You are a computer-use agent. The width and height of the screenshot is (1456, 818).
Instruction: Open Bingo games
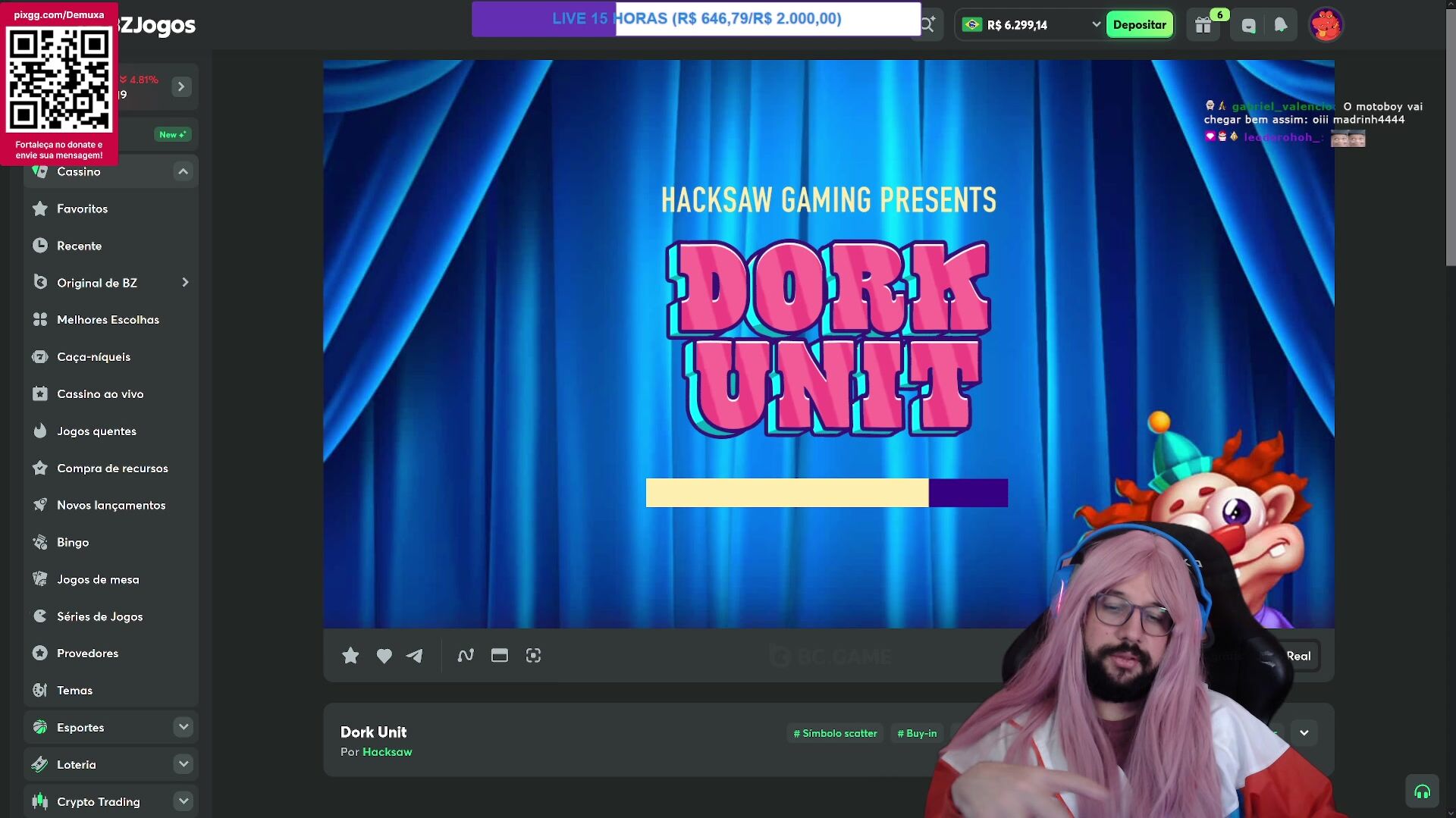tap(111, 543)
